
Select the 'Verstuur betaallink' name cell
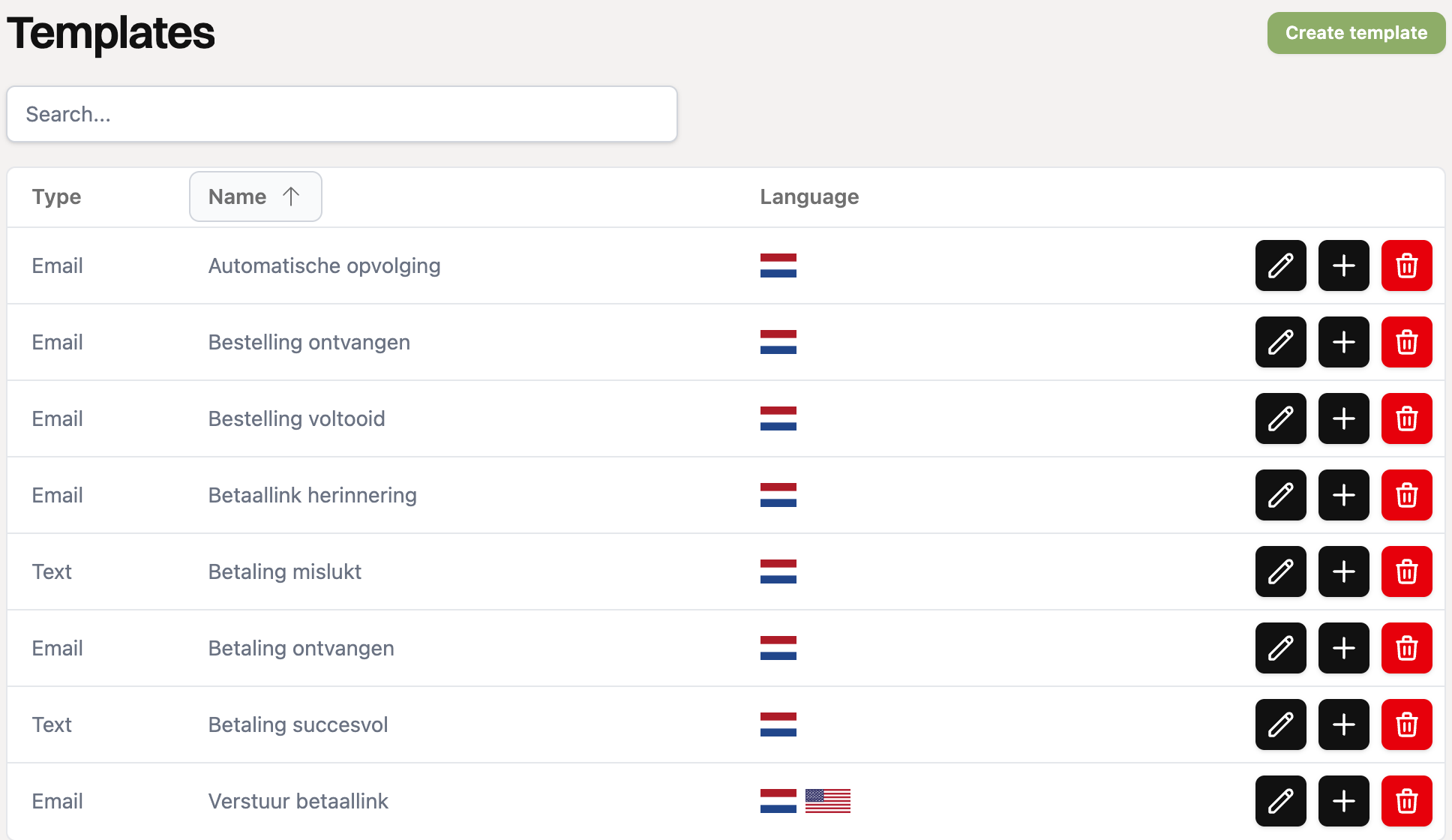coord(298,801)
